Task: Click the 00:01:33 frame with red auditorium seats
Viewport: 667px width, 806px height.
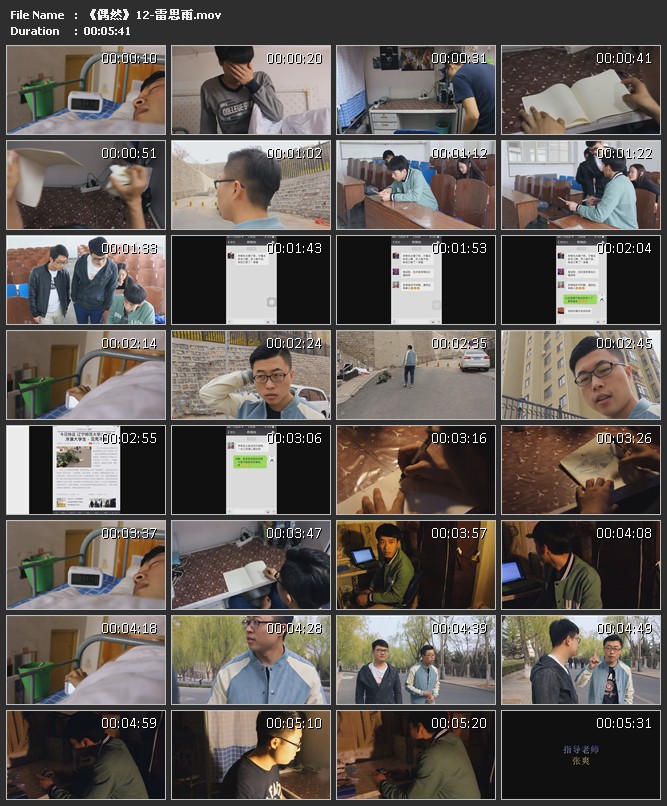Action: tap(86, 280)
